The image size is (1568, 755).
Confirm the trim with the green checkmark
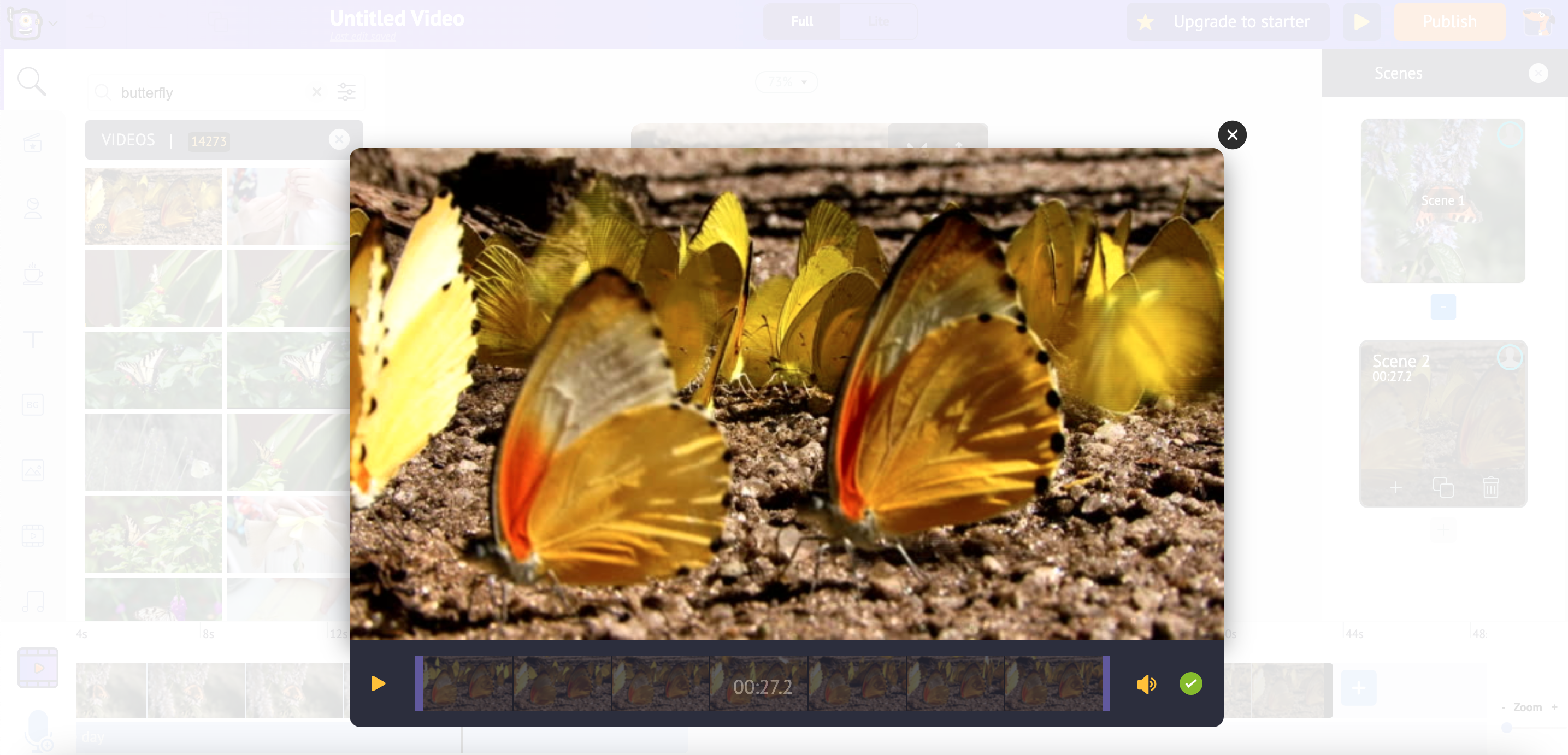tap(1190, 683)
